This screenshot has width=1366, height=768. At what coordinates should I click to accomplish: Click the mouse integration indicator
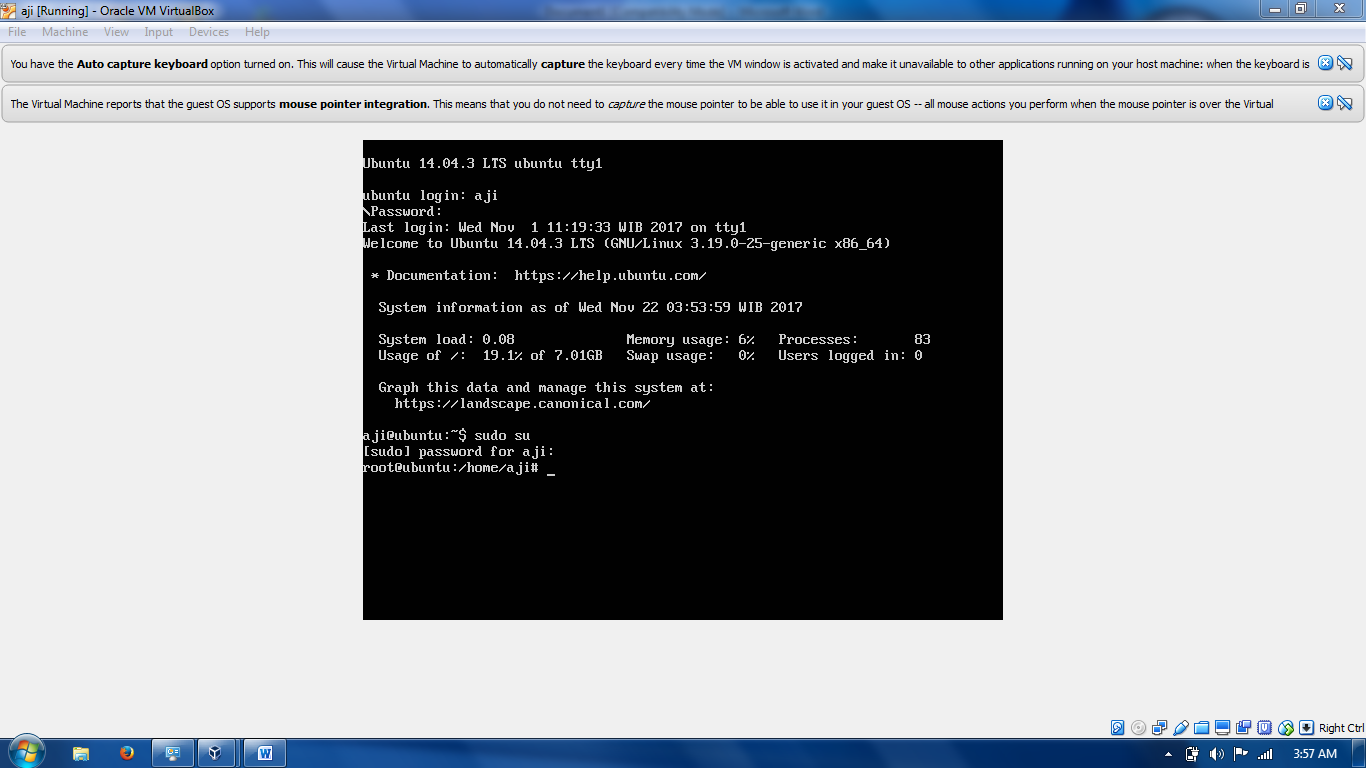point(1286,728)
